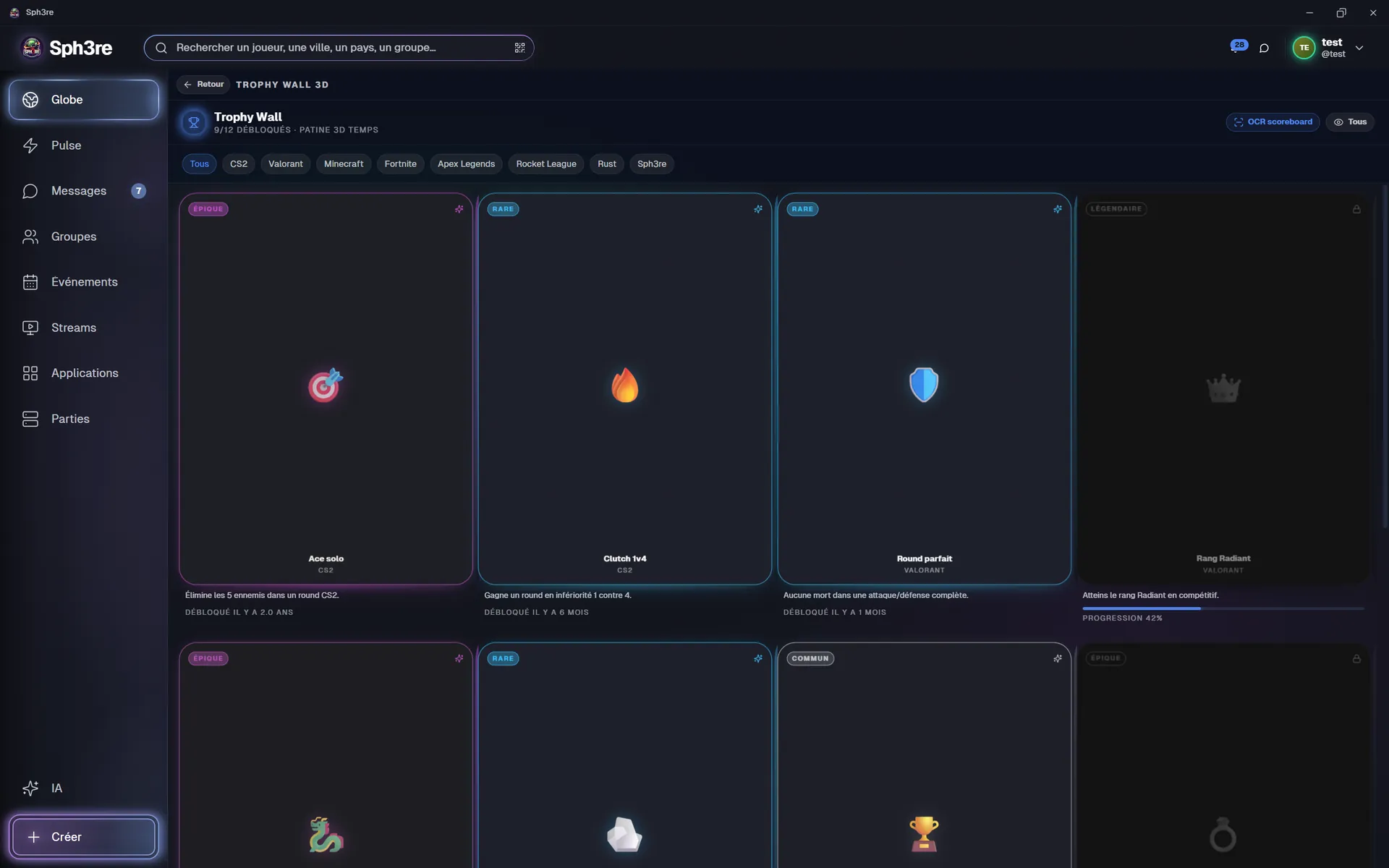Filter trophies by Rocket League
This screenshot has width=1389, height=868.
tap(546, 164)
